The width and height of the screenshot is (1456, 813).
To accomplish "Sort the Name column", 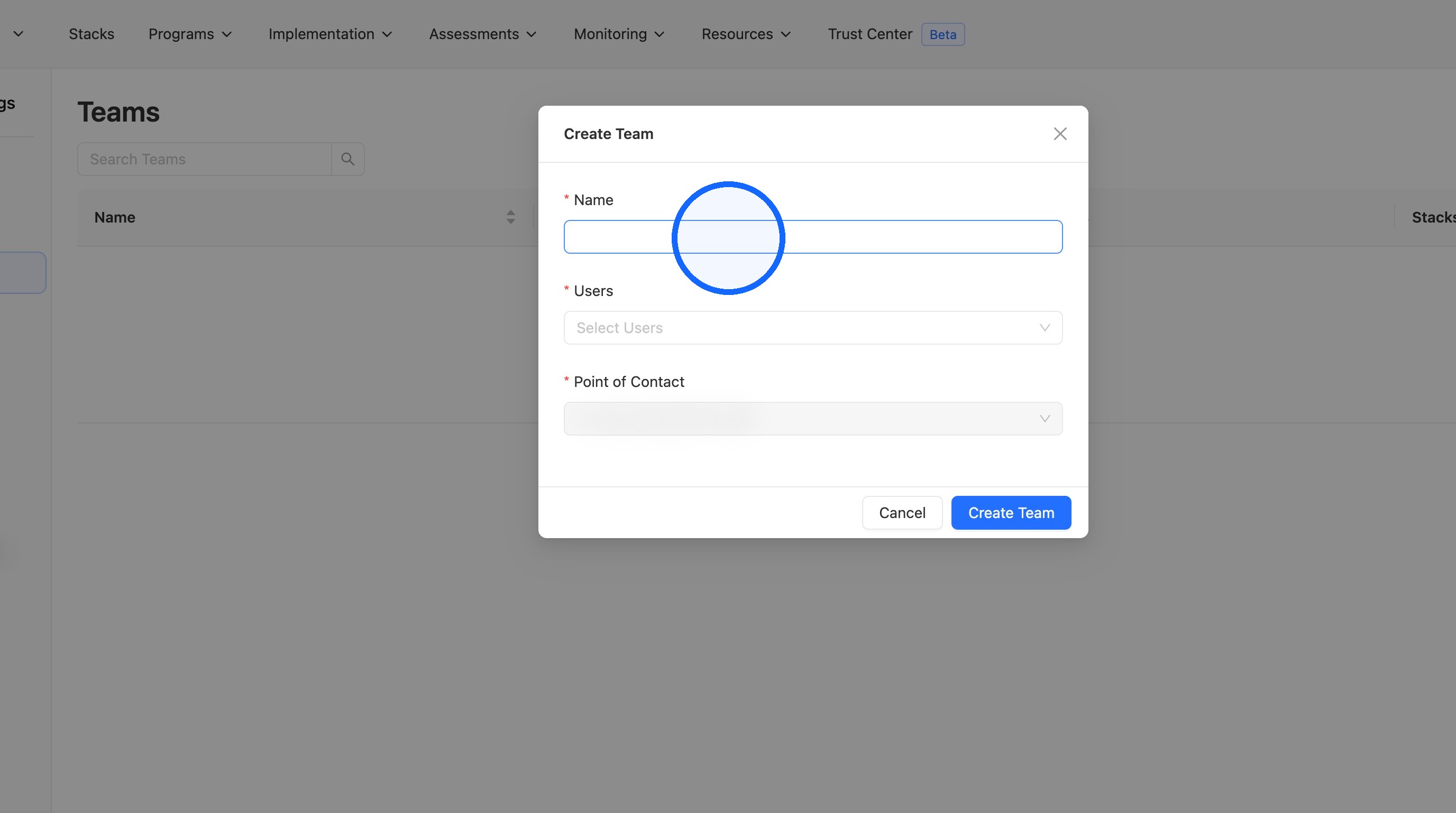I will 510,217.
